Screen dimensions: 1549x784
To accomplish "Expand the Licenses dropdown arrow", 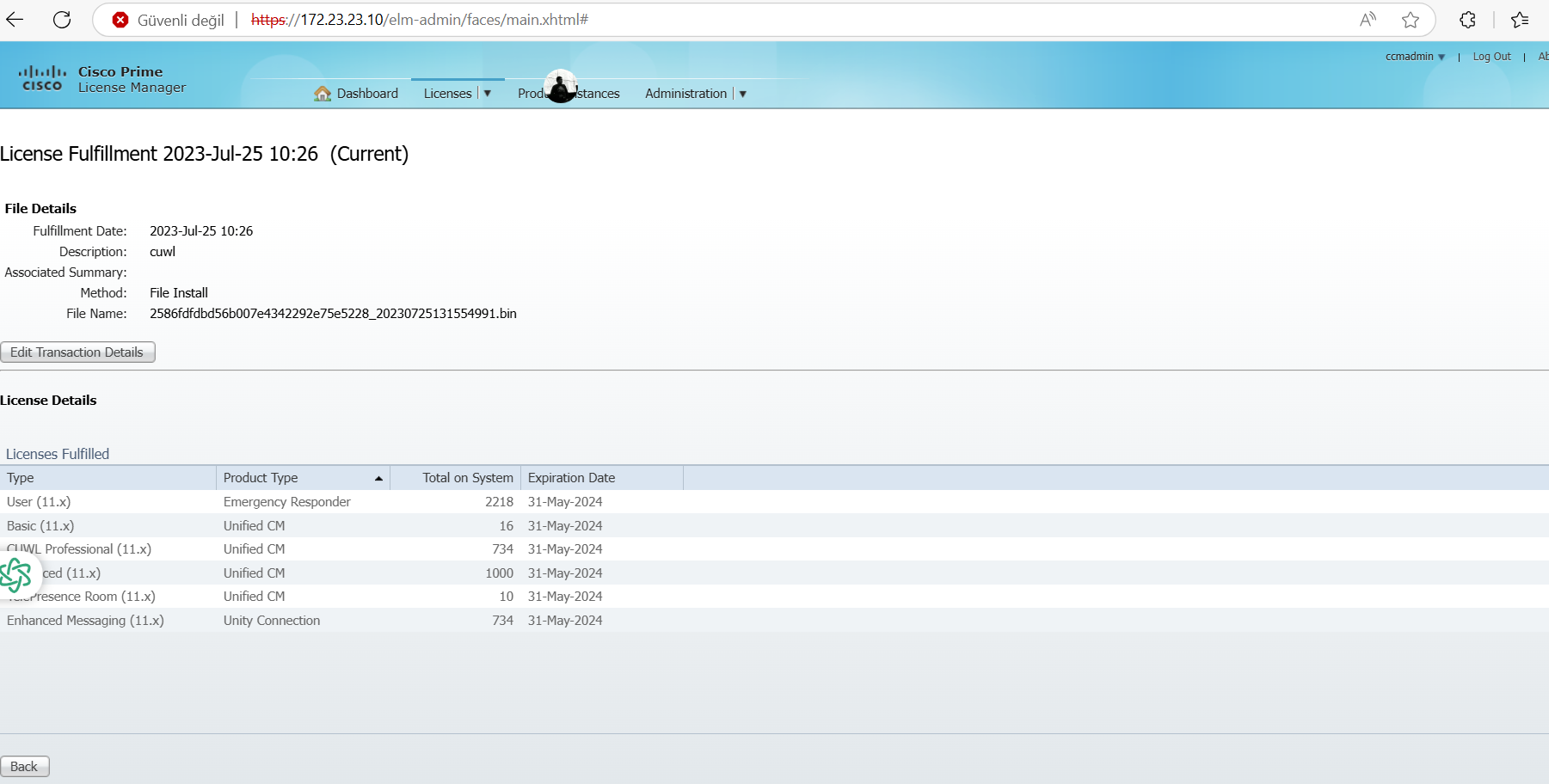I will [x=487, y=94].
